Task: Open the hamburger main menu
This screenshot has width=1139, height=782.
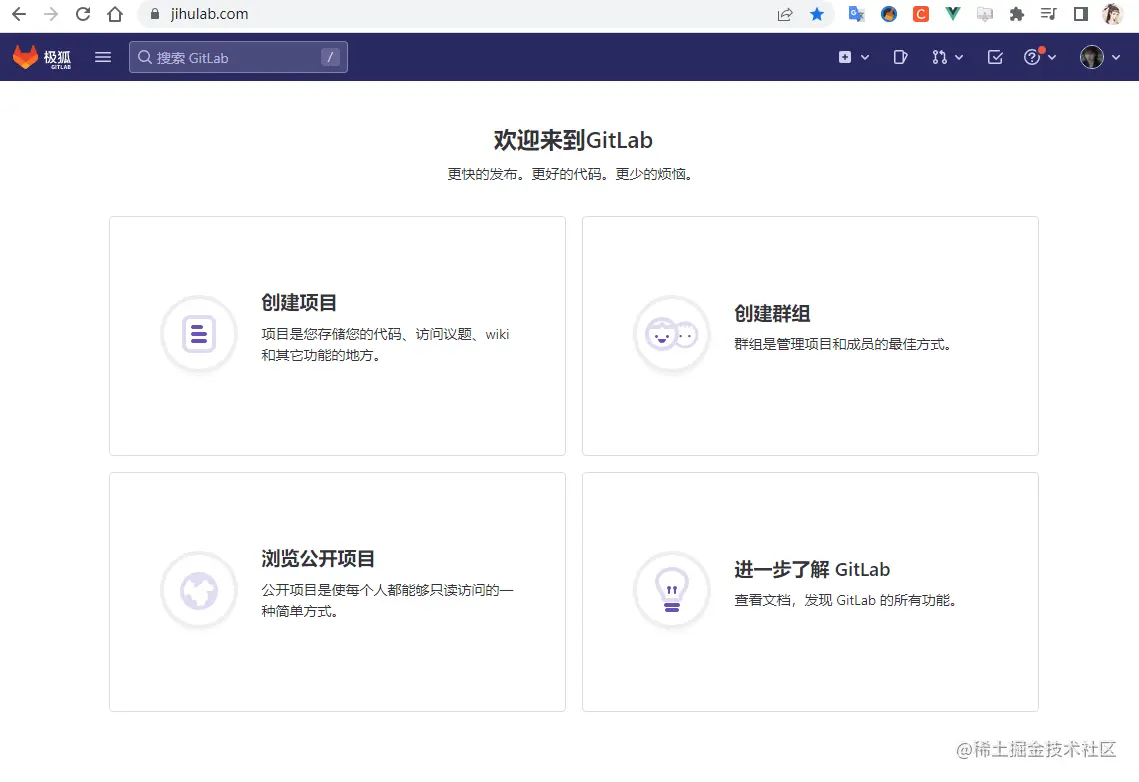Action: (x=103, y=57)
